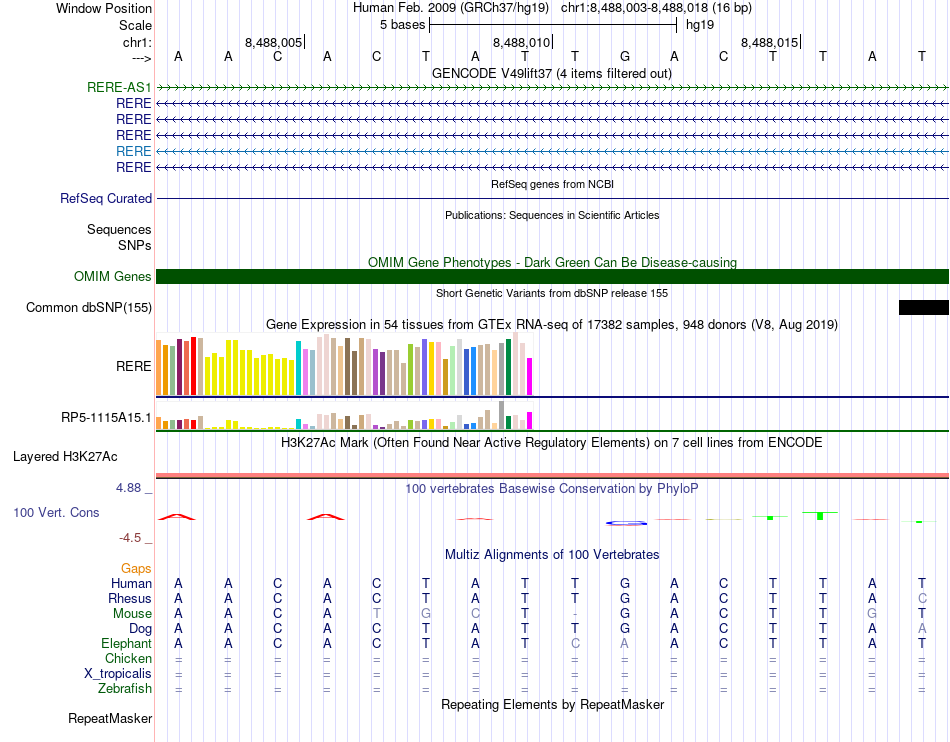Click position marker 8,488,010
This screenshot has width=950, height=742.
pyautogui.click(x=521, y=42)
